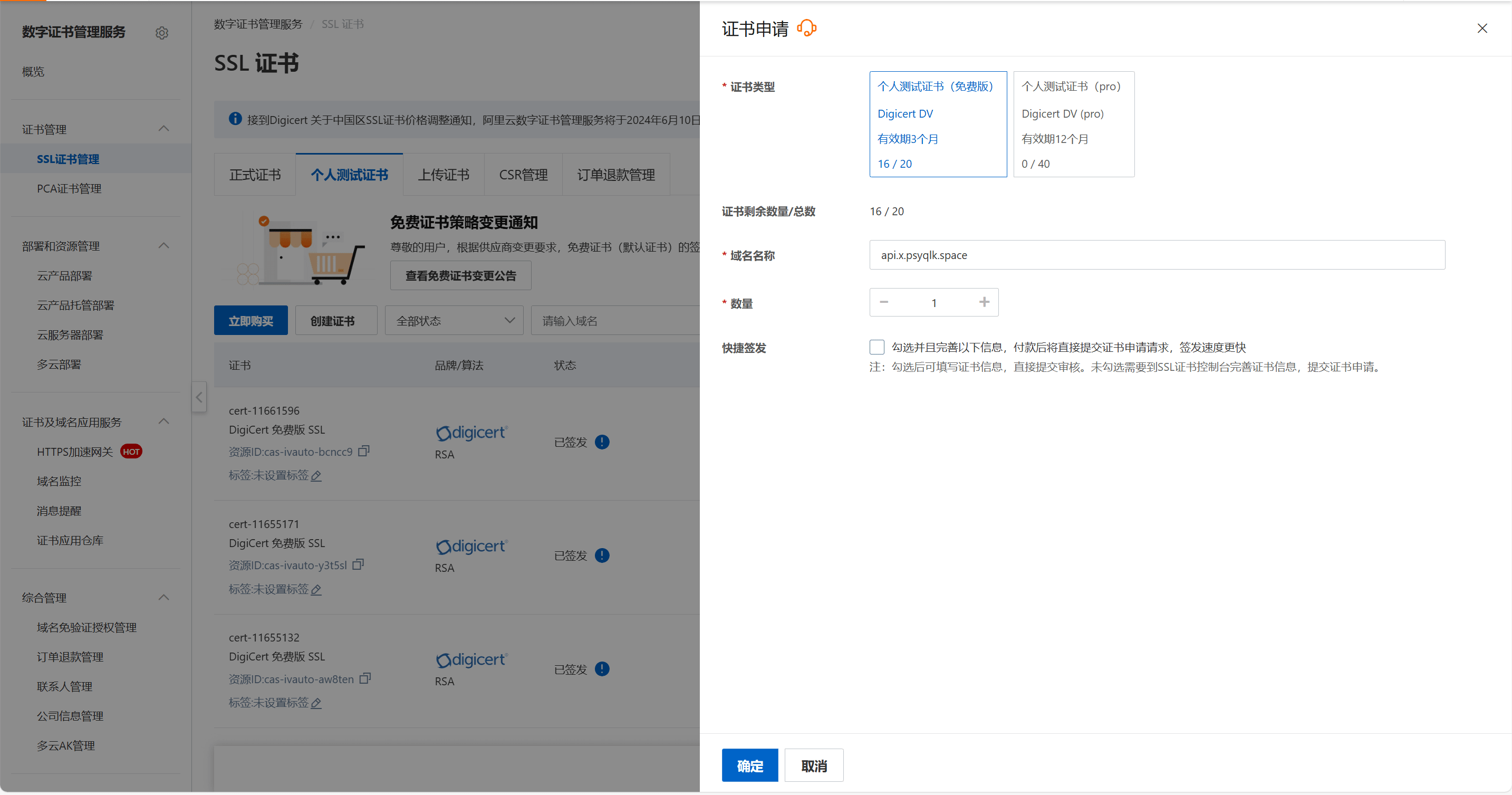Select 个人测试证书 (pro) certificate type
Image resolution: width=1512 pixels, height=795 pixels.
[1073, 124]
